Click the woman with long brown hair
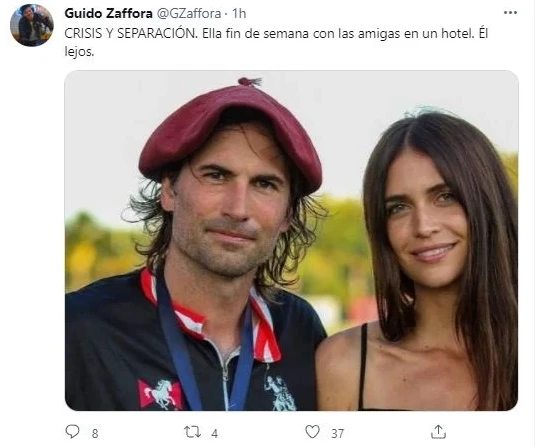The width and height of the screenshot is (536, 446). pyautogui.click(x=419, y=261)
